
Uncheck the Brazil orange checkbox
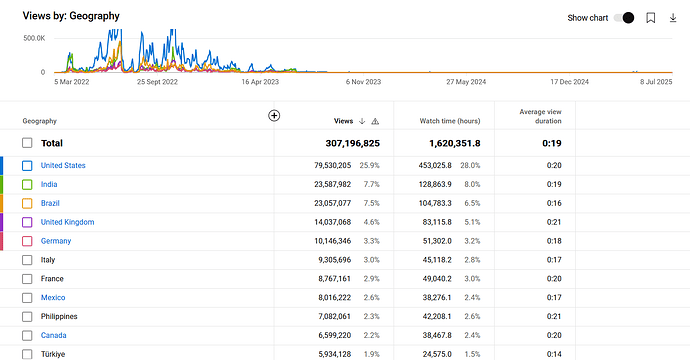(x=27, y=203)
